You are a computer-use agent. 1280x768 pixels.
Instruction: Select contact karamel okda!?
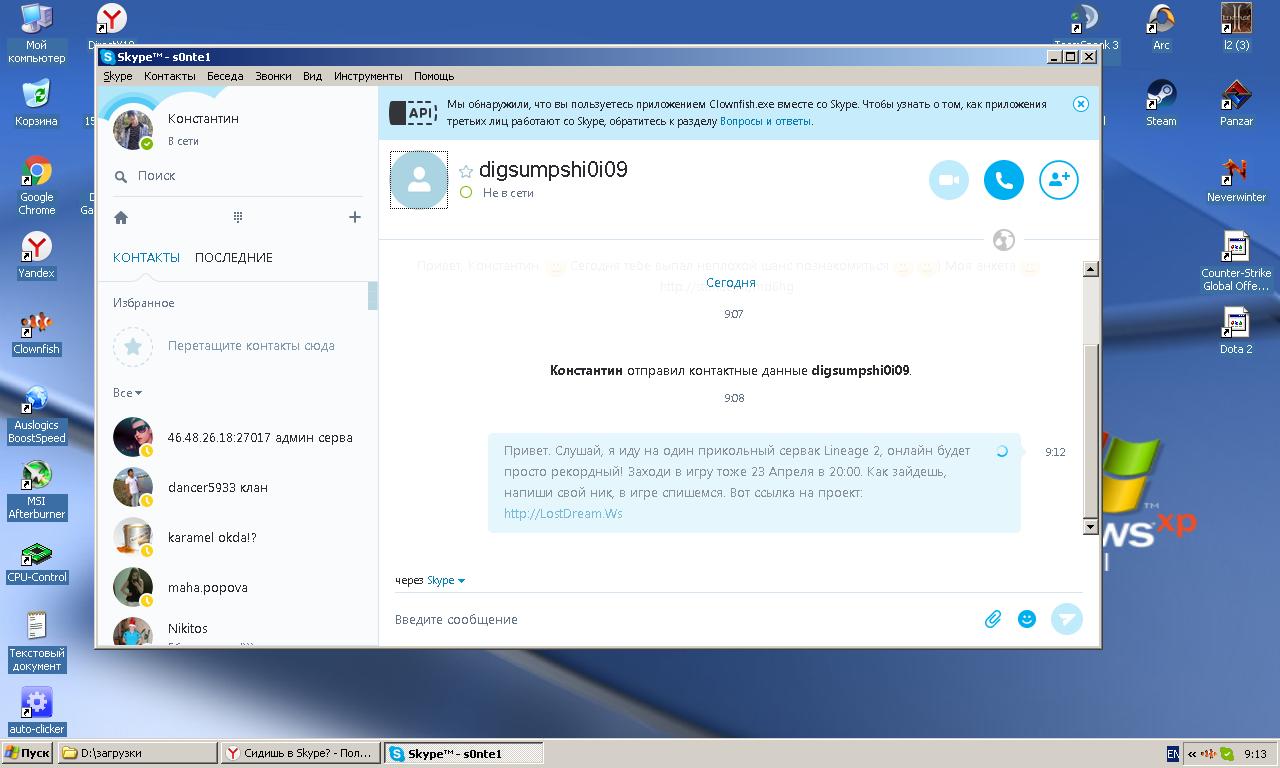[237, 537]
